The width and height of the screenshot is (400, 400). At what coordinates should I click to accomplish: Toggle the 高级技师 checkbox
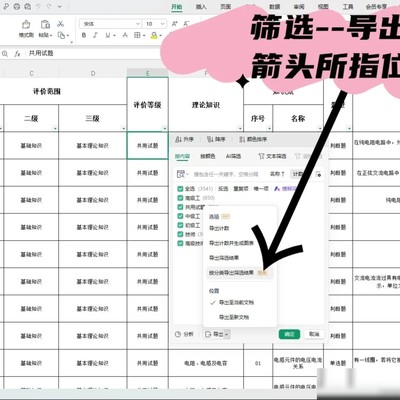pos(180,243)
